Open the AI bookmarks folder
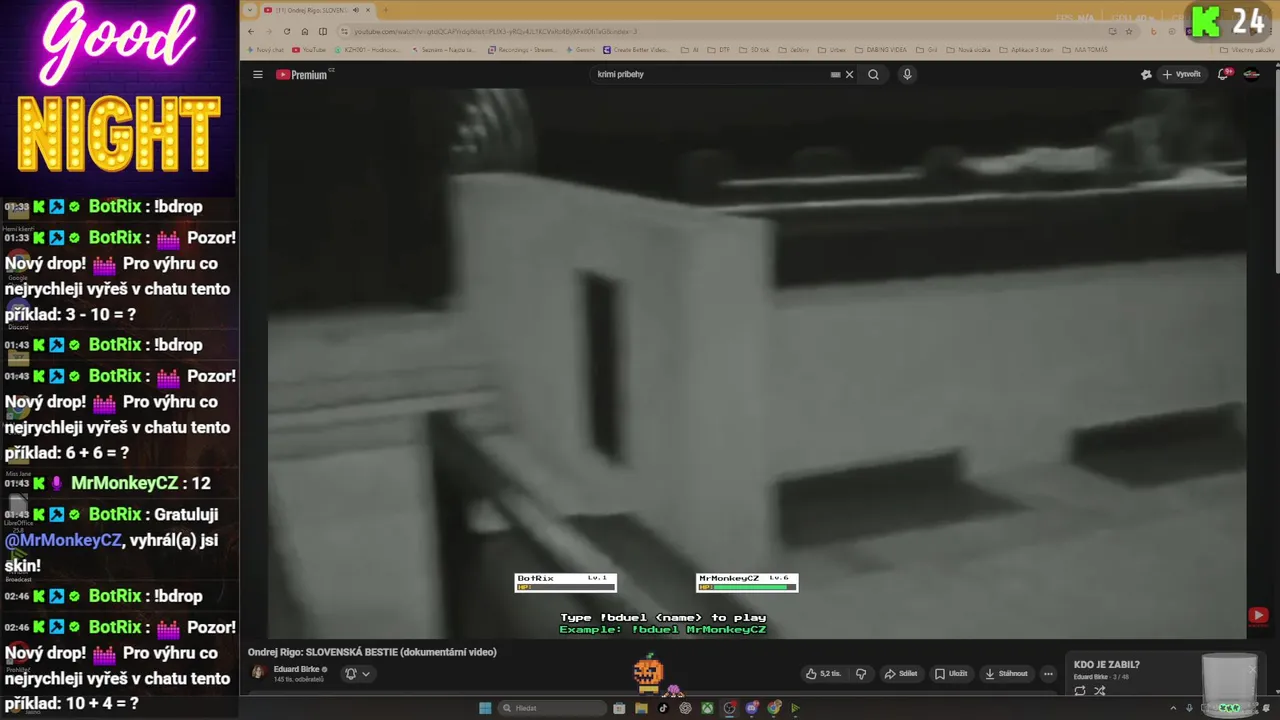The width and height of the screenshot is (1280, 720). [x=689, y=49]
